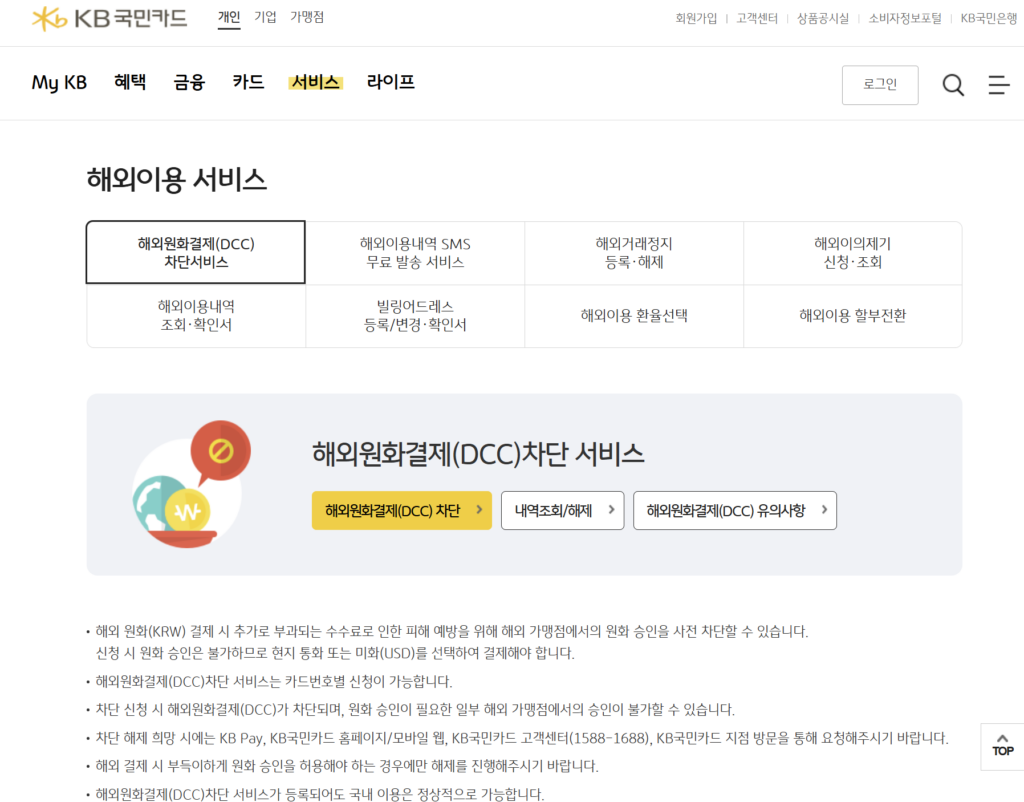
Task: Select 해외이의제기 신청·조회 tab
Action: [853, 253]
